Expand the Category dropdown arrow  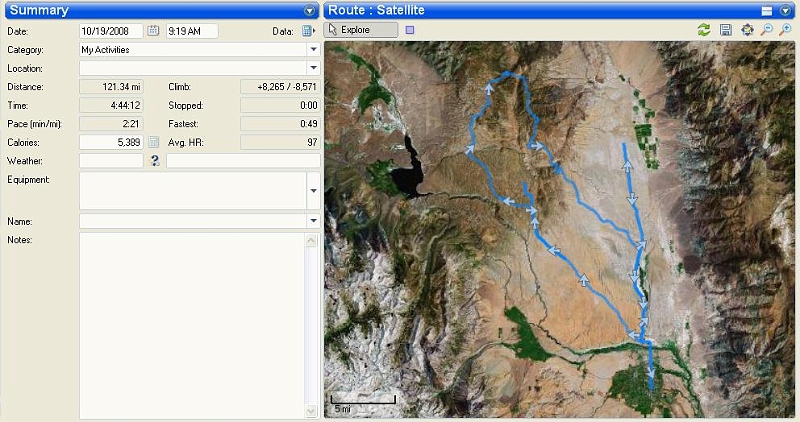tap(313, 49)
